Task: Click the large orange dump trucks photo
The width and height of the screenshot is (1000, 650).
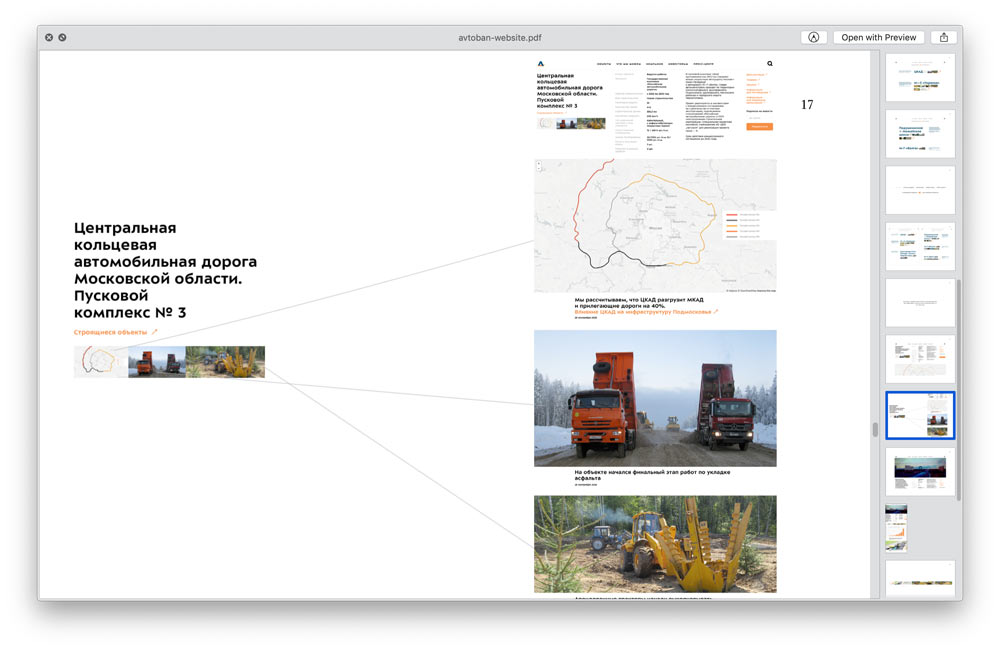Action: [655, 398]
